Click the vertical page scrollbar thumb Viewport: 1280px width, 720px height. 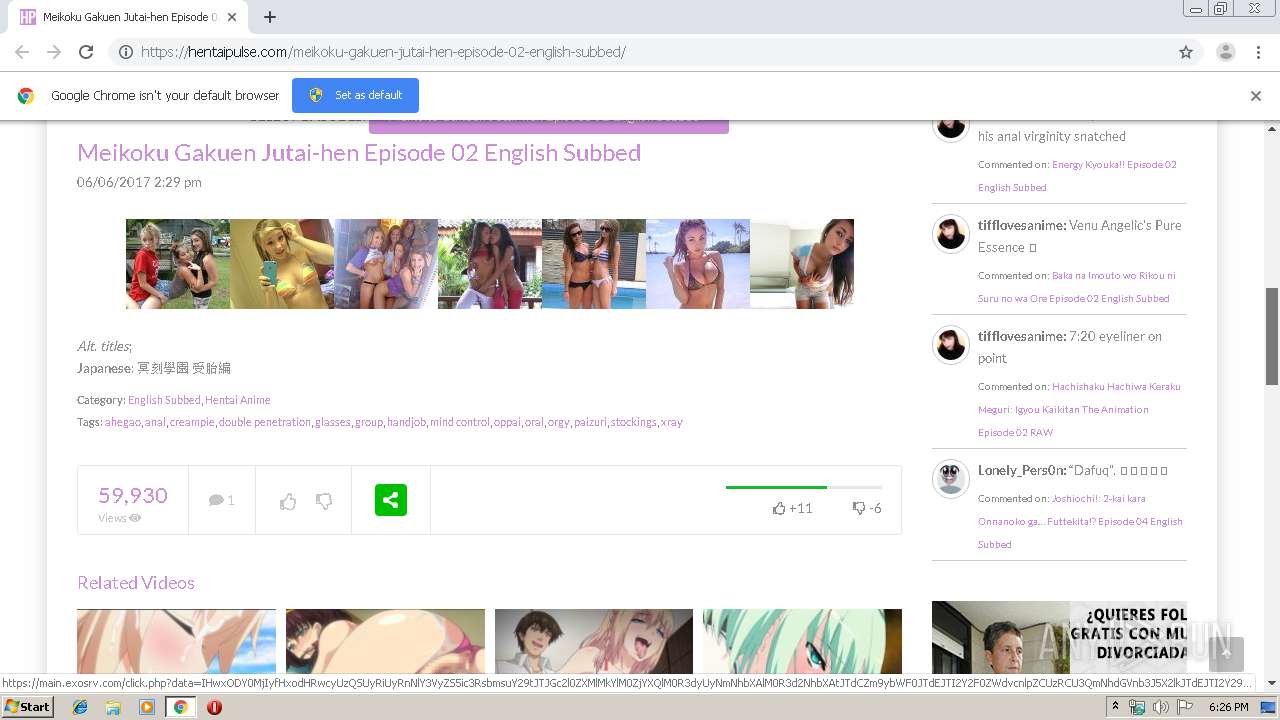[1272, 335]
